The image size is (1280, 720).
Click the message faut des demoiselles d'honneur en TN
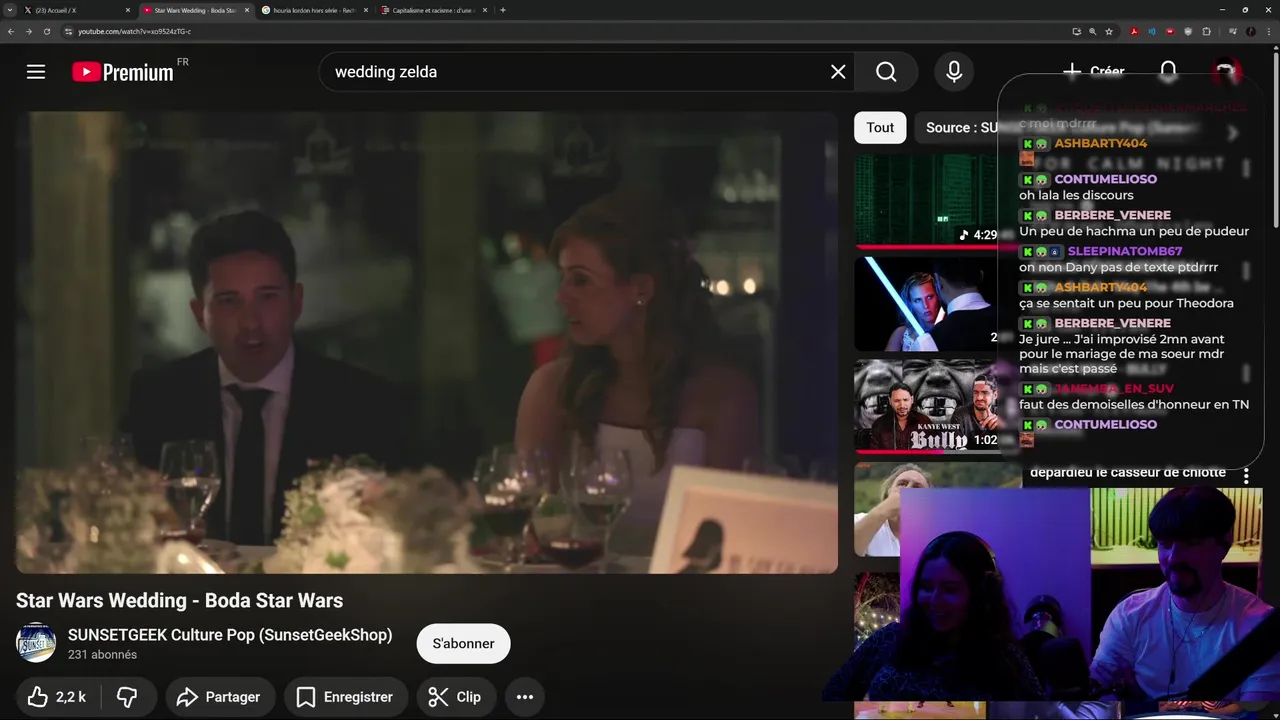tap(1134, 405)
